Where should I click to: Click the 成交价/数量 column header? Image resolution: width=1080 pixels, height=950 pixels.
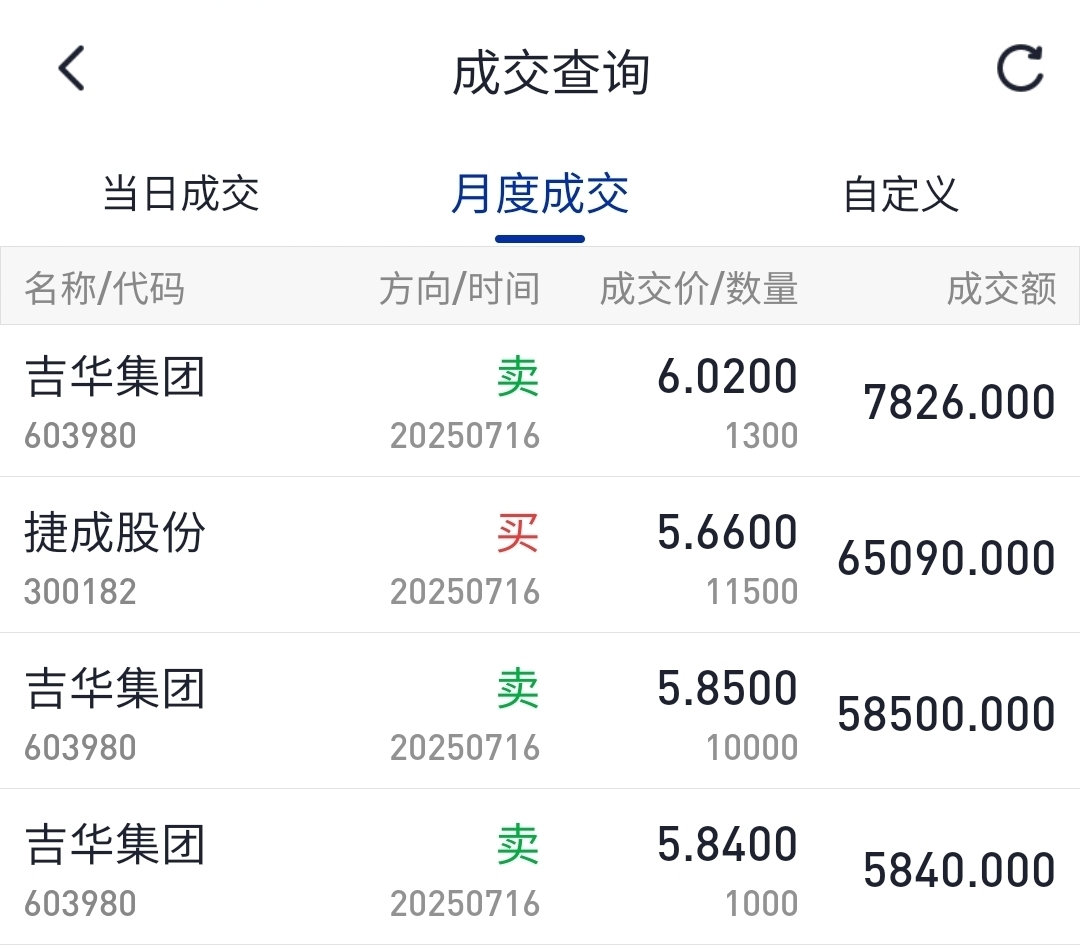click(699, 289)
